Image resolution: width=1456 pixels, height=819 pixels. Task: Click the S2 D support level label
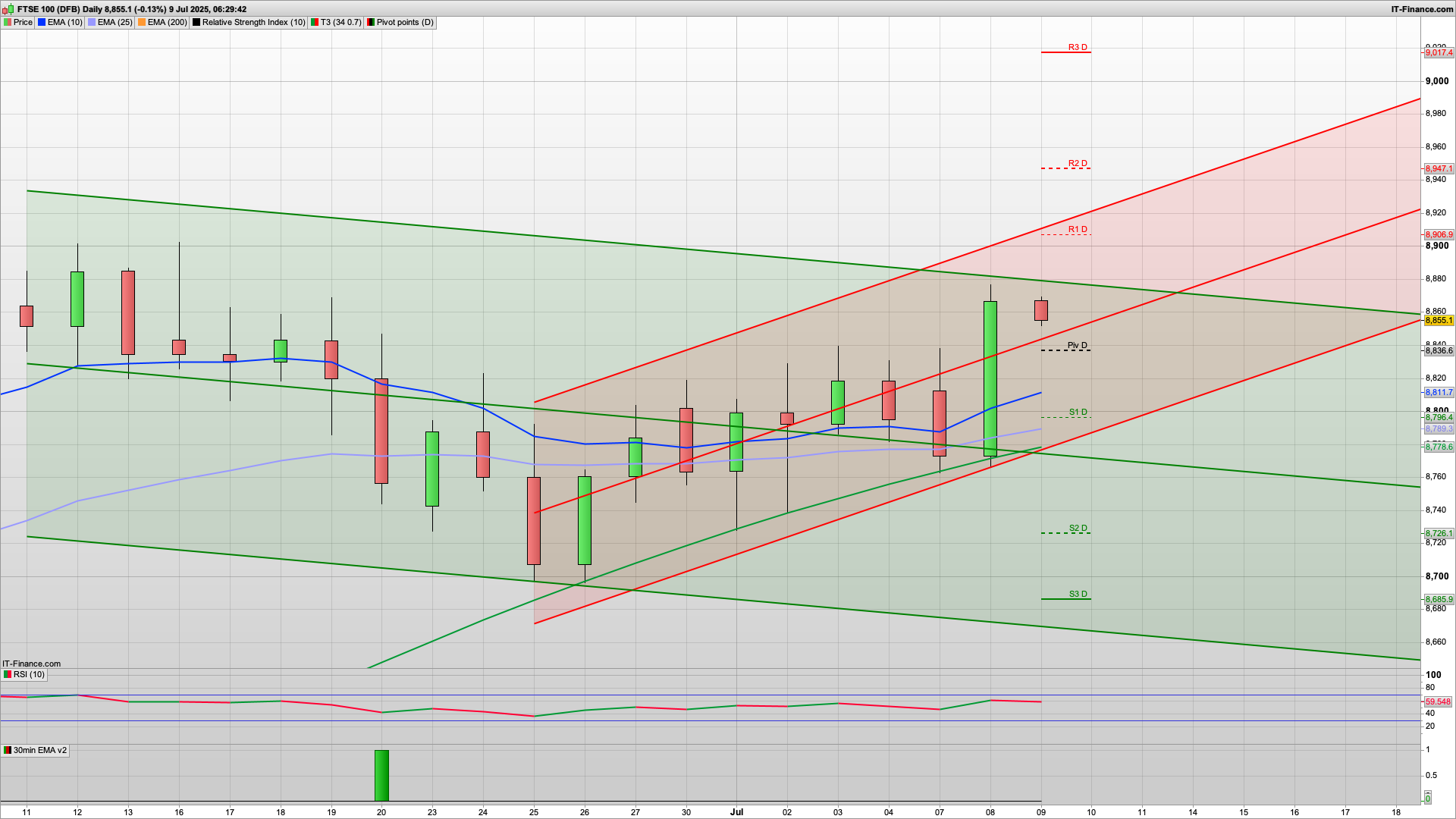coord(1078,528)
